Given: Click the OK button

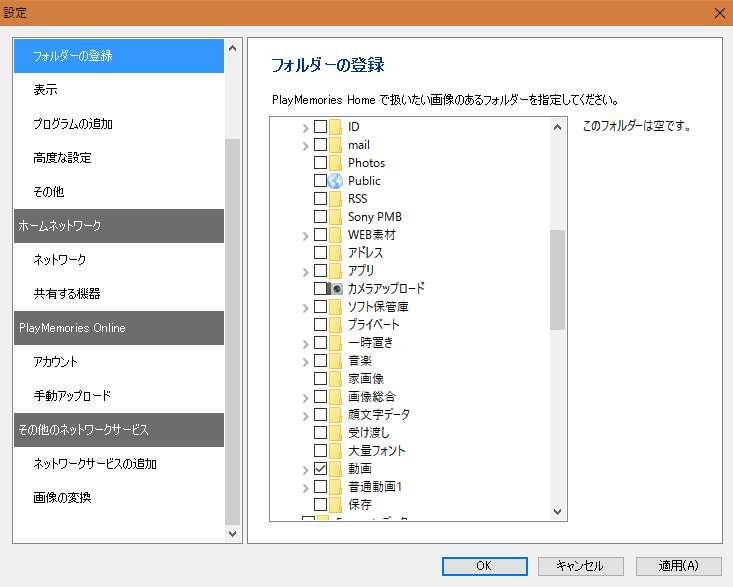Looking at the screenshot, I should click(485, 566).
